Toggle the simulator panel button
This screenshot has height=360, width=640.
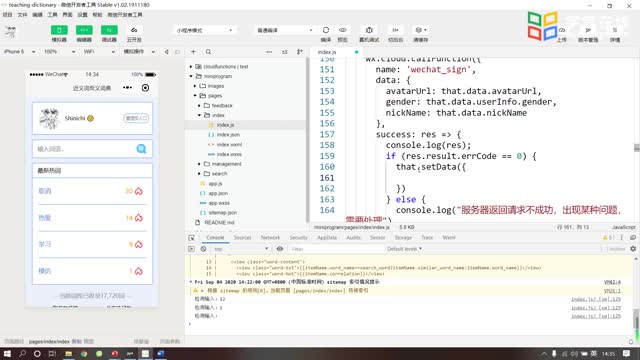click(x=59, y=30)
